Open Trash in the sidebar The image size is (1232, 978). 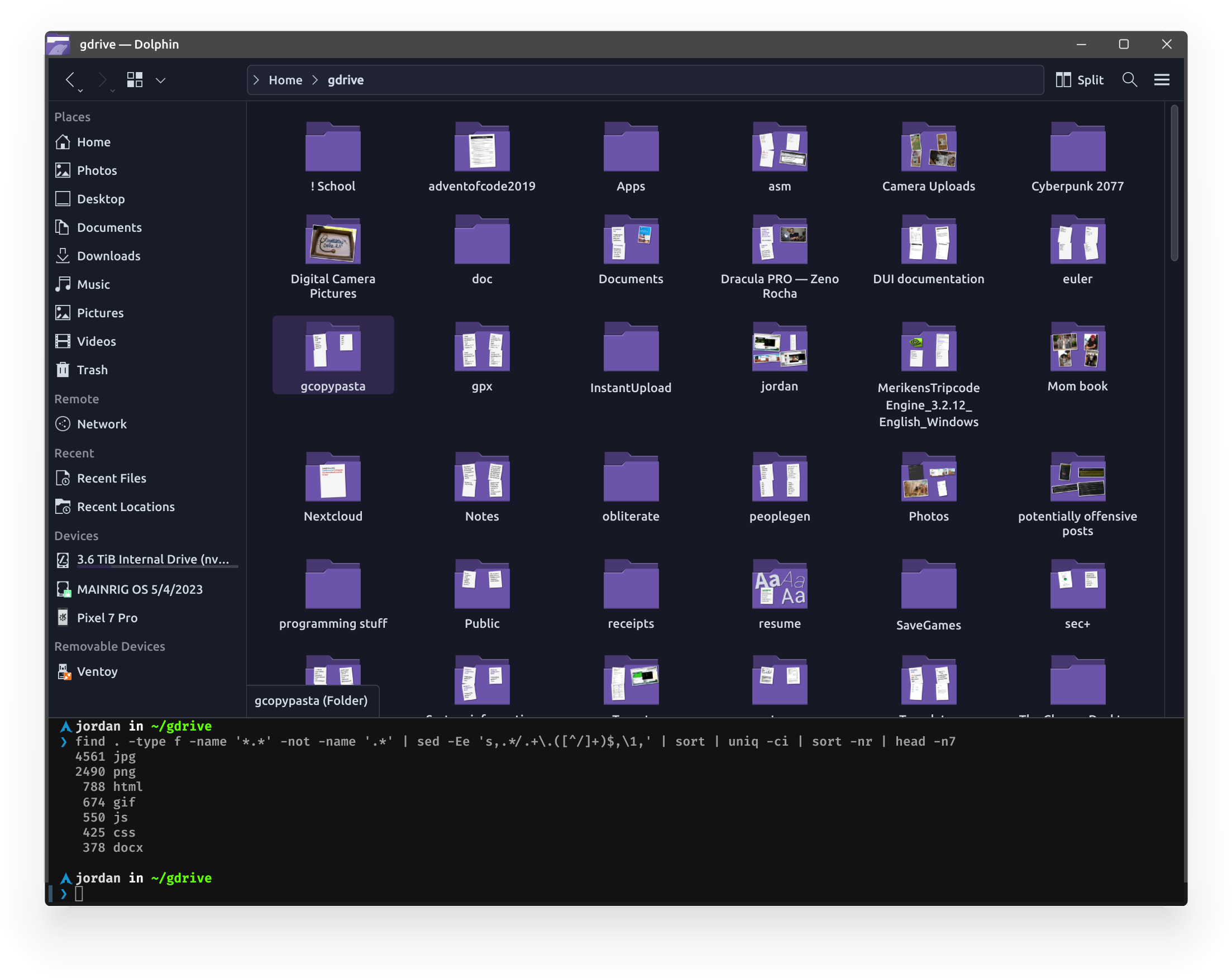pyautogui.click(x=146, y=370)
